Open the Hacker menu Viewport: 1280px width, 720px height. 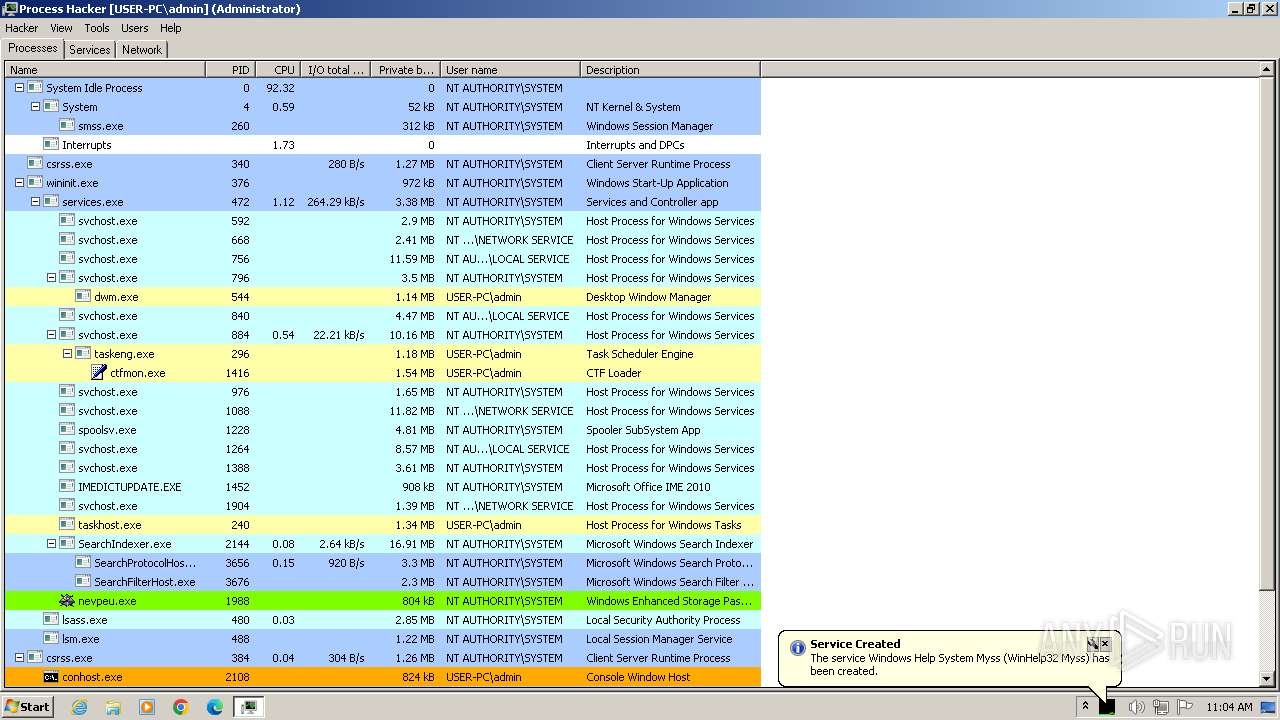coord(21,28)
